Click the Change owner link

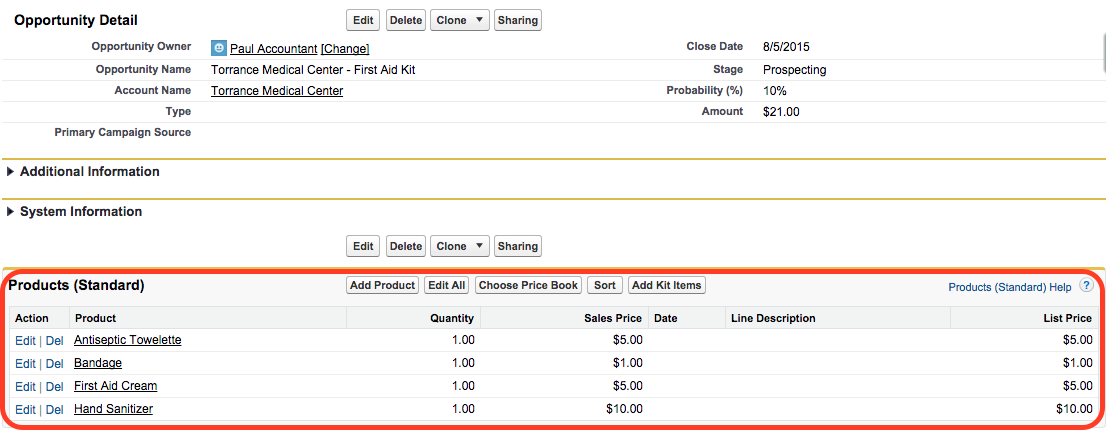(x=345, y=49)
